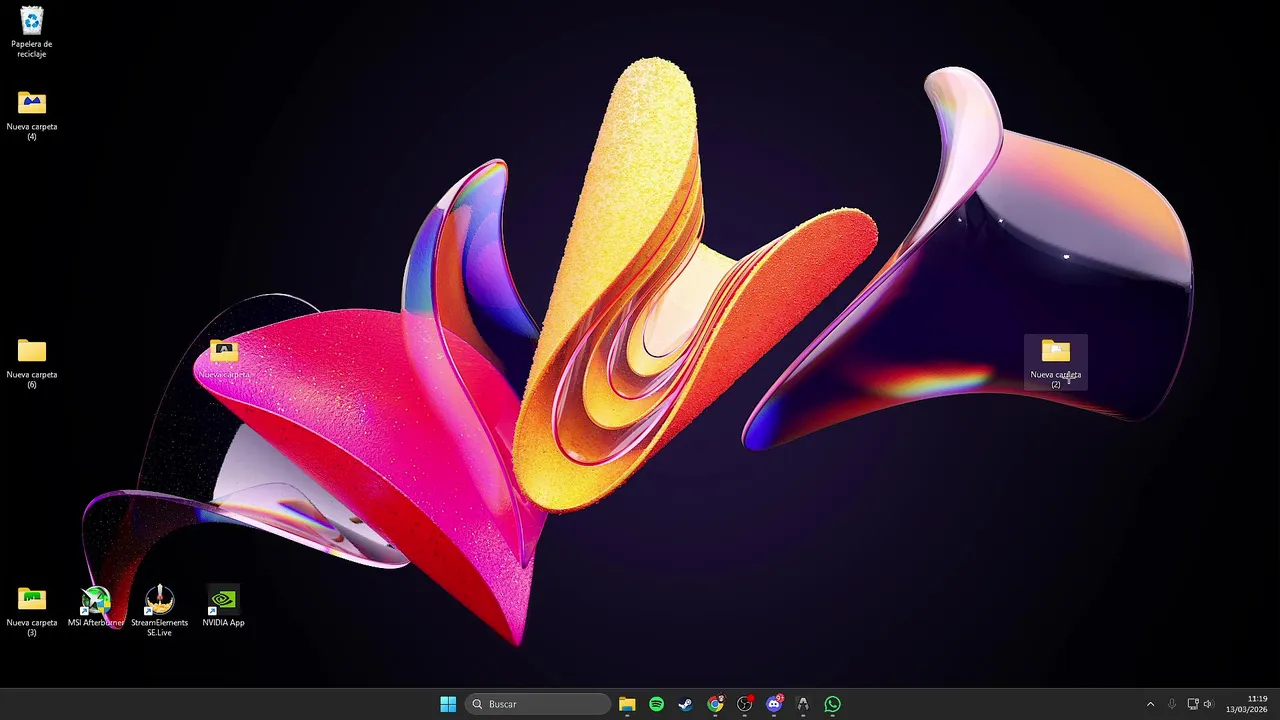This screenshot has width=1280, height=720.
Task: Select the StreamElements SE.Live shortcut
Action: (160, 611)
